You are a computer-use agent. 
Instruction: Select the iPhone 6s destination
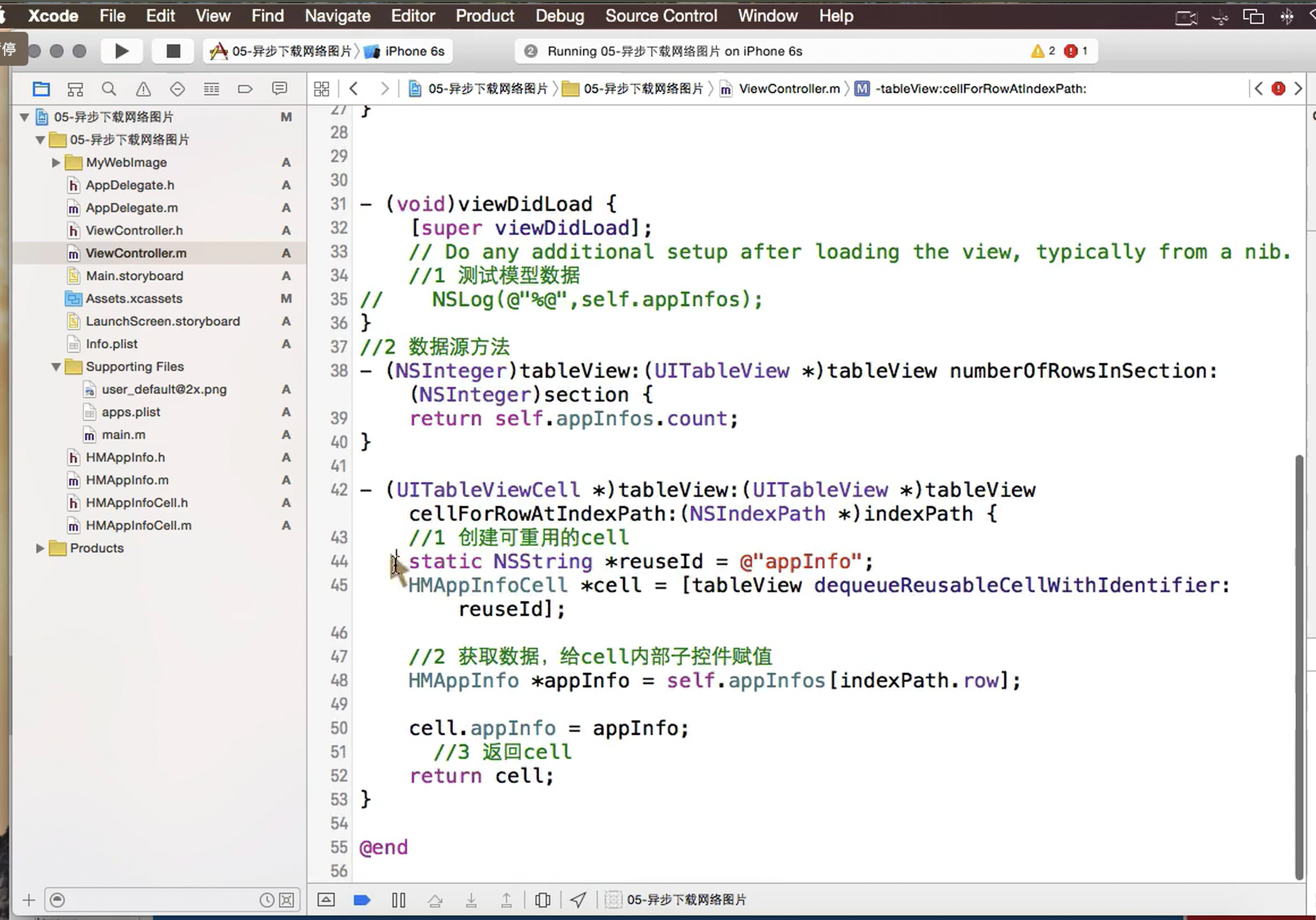[414, 52]
